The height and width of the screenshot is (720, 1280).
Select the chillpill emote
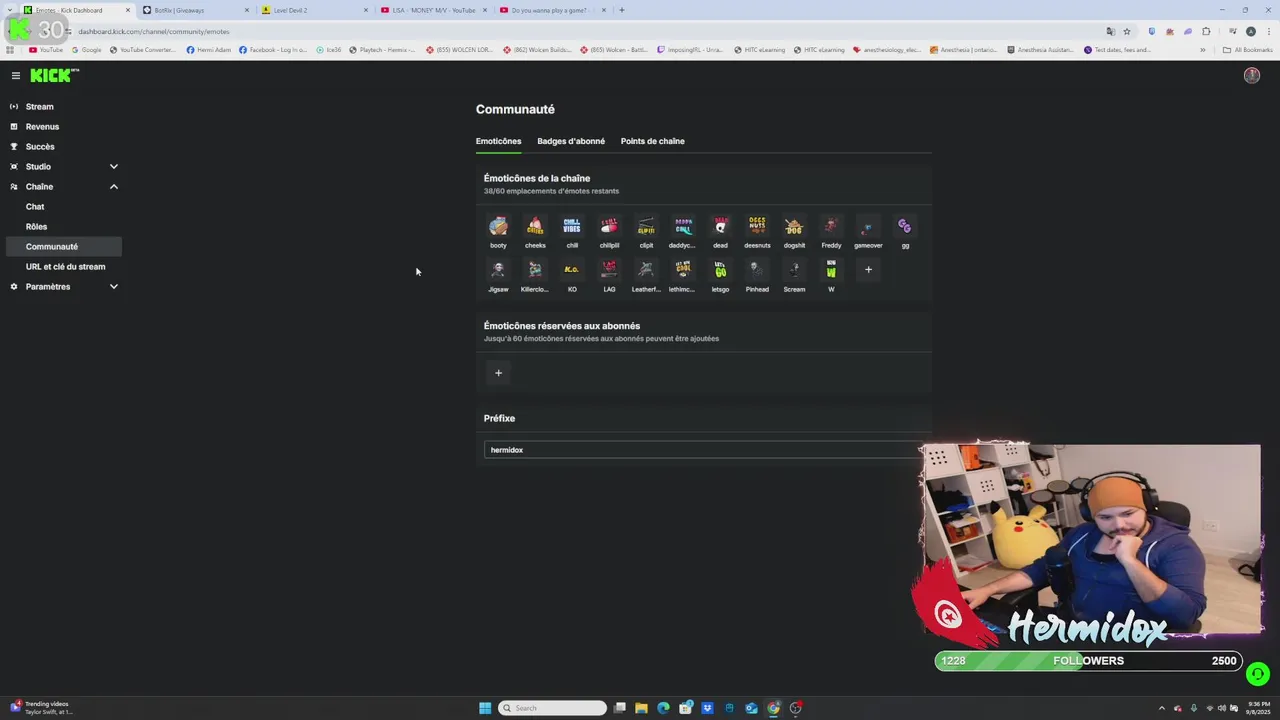tap(609, 226)
